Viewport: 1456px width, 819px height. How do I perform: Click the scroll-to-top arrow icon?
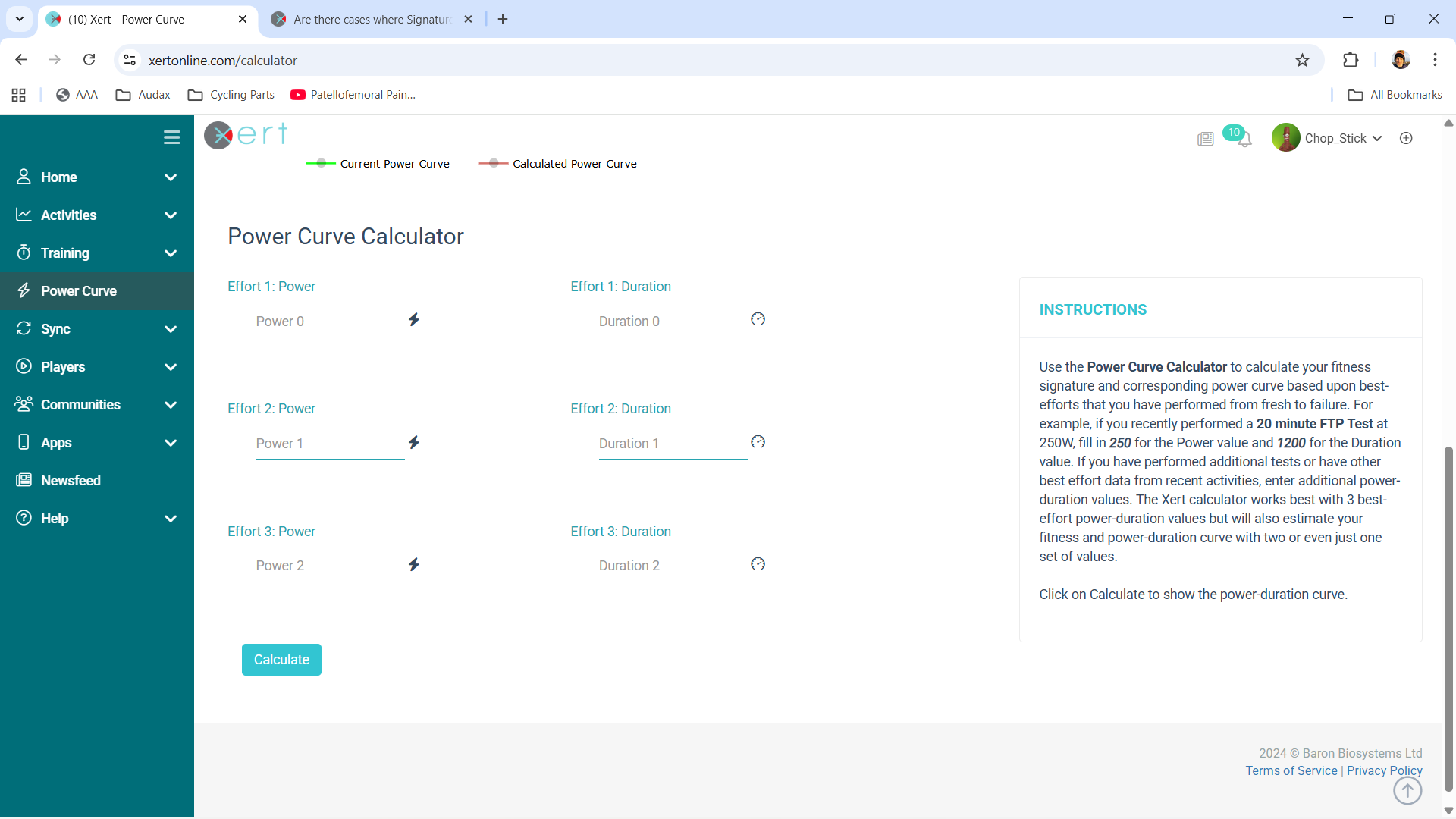click(1407, 791)
